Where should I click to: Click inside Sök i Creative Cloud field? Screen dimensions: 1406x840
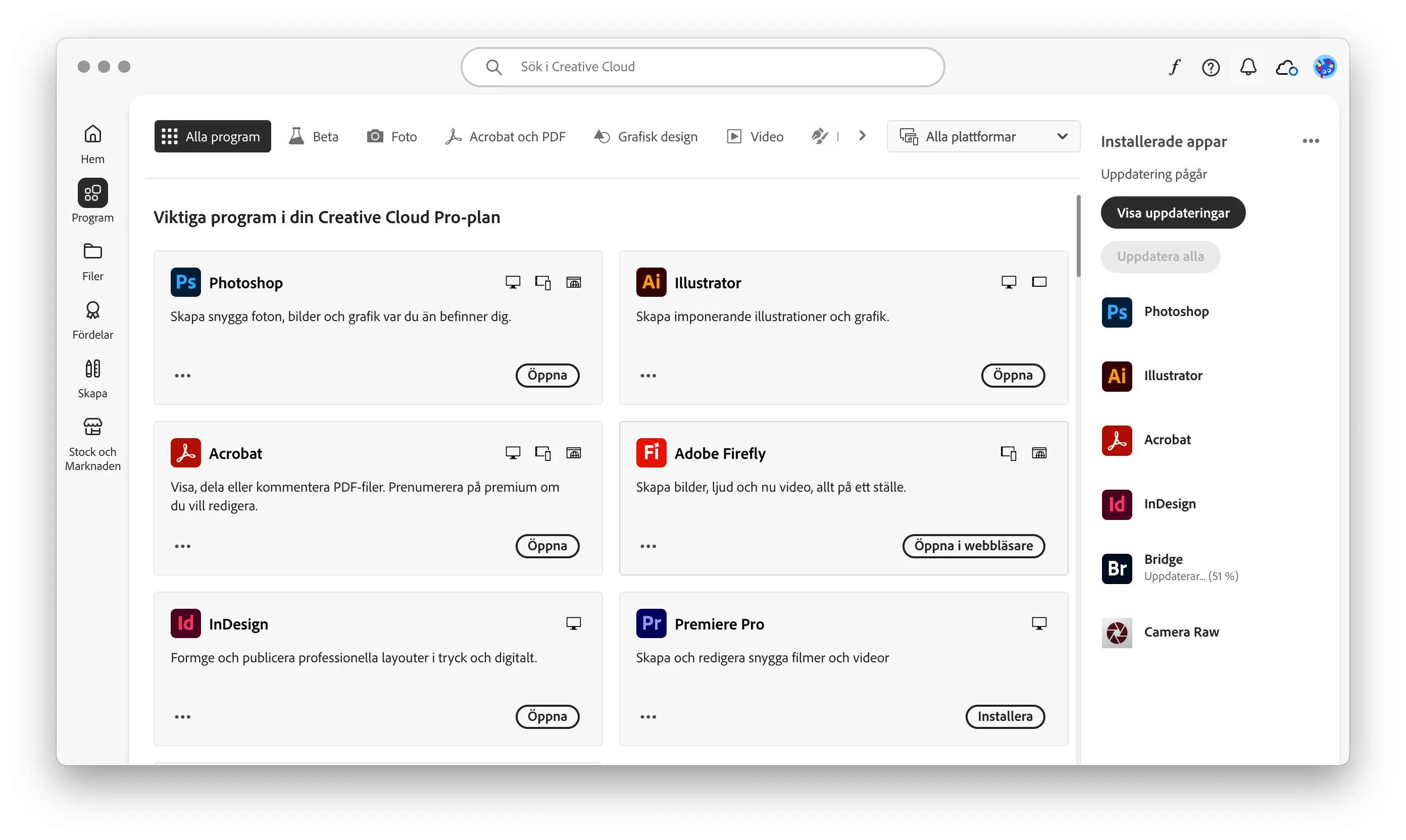pyautogui.click(x=702, y=67)
